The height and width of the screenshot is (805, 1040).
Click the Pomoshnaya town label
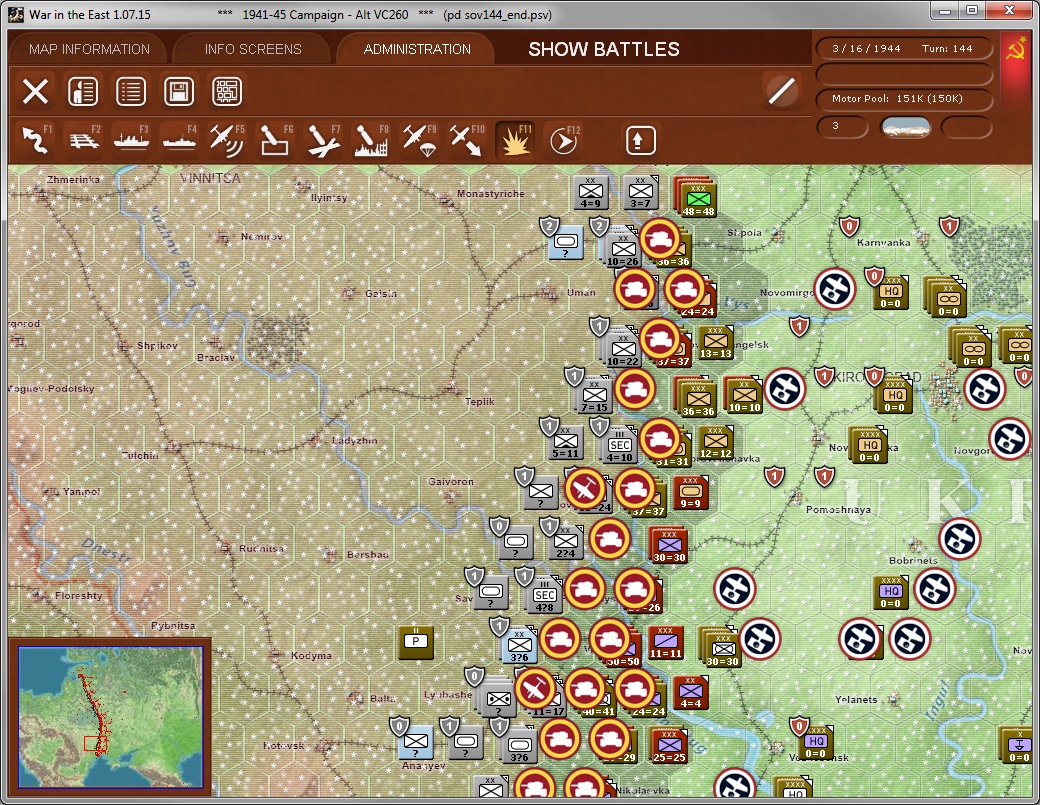point(838,509)
